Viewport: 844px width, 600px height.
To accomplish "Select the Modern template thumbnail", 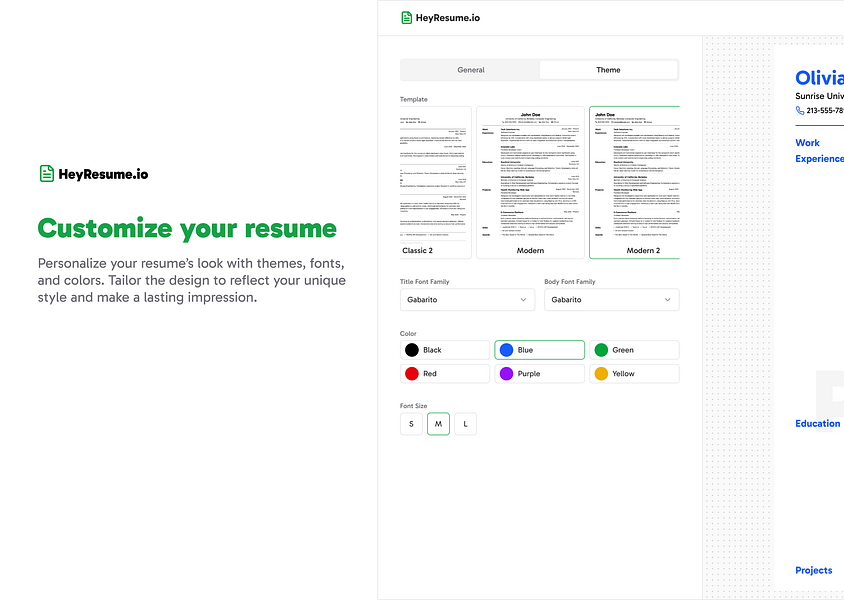I will pos(530,180).
